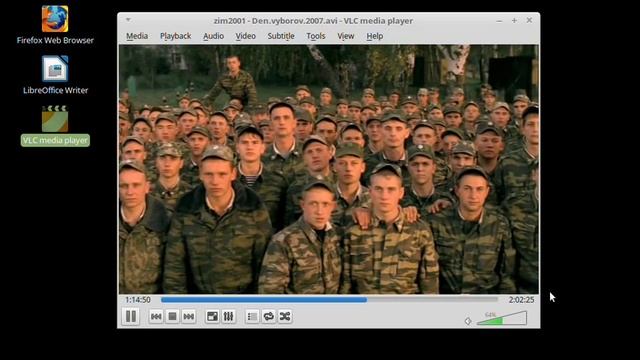Open the Playback menu
Screen dimensions: 640x360
(176, 36)
